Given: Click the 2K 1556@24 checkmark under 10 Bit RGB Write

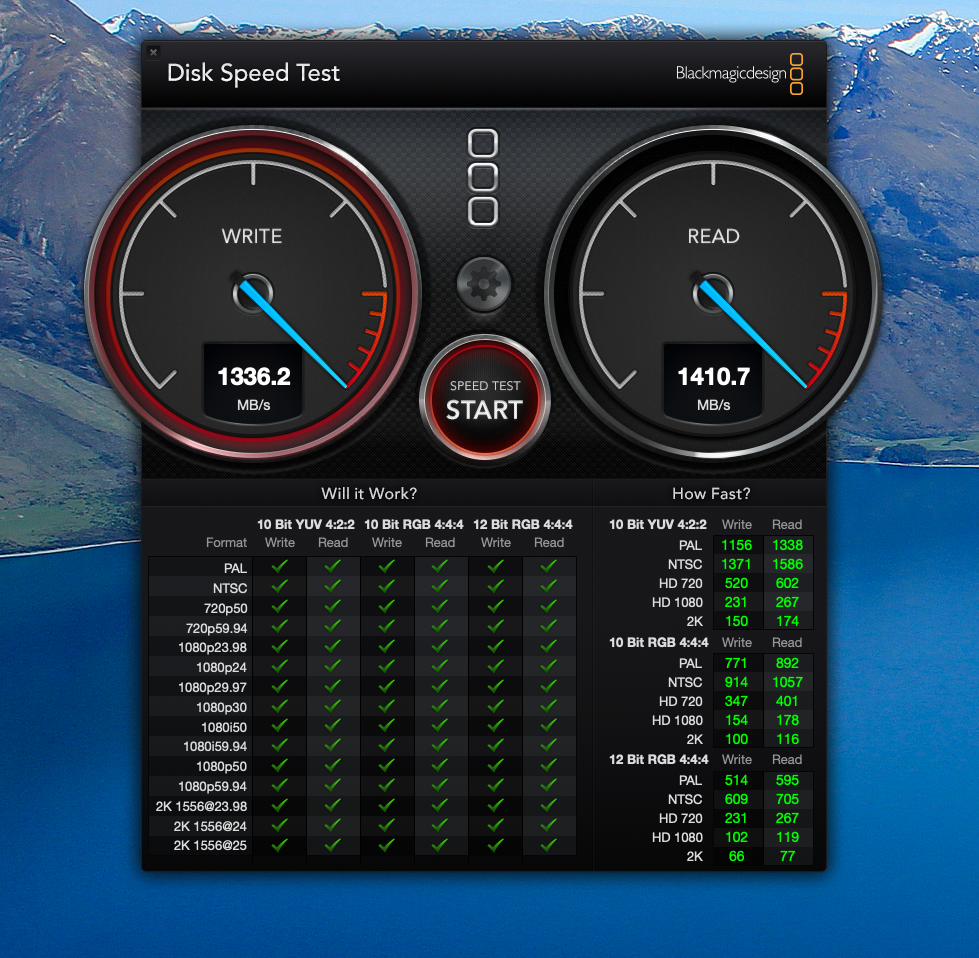Looking at the screenshot, I should tap(386, 826).
